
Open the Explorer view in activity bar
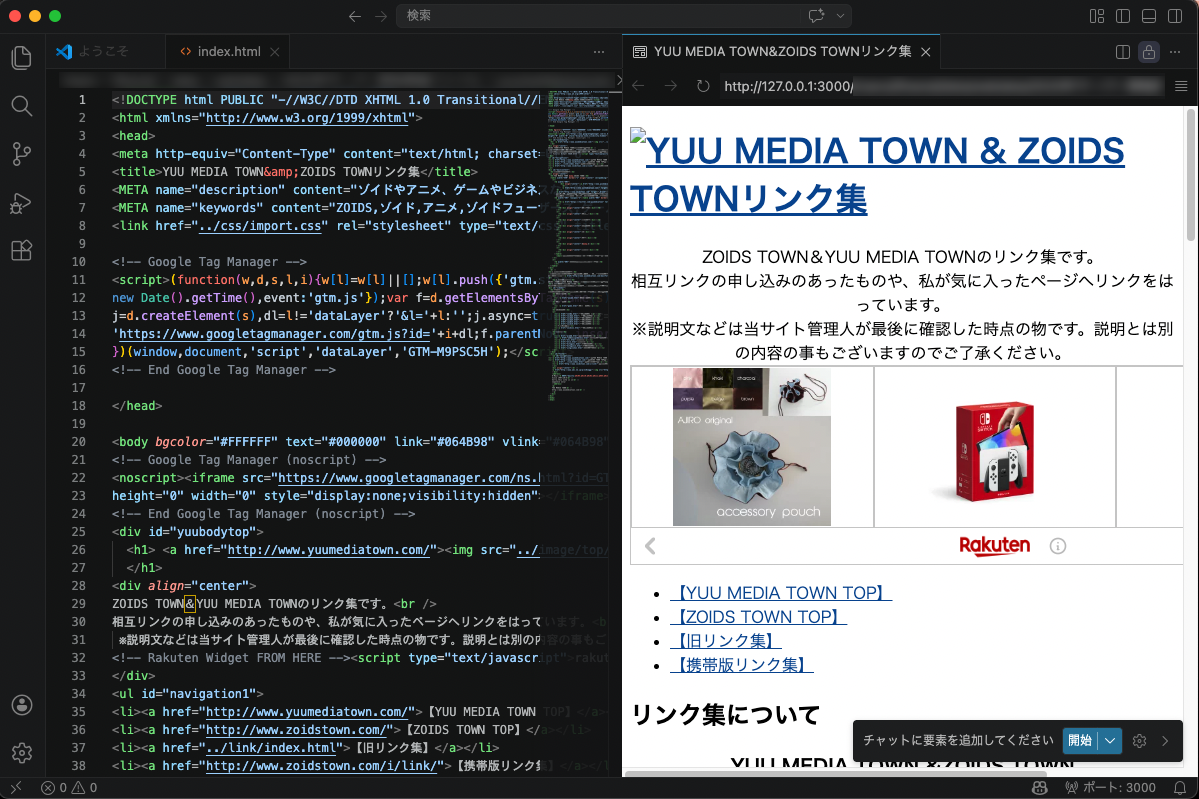tap(21, 57)
